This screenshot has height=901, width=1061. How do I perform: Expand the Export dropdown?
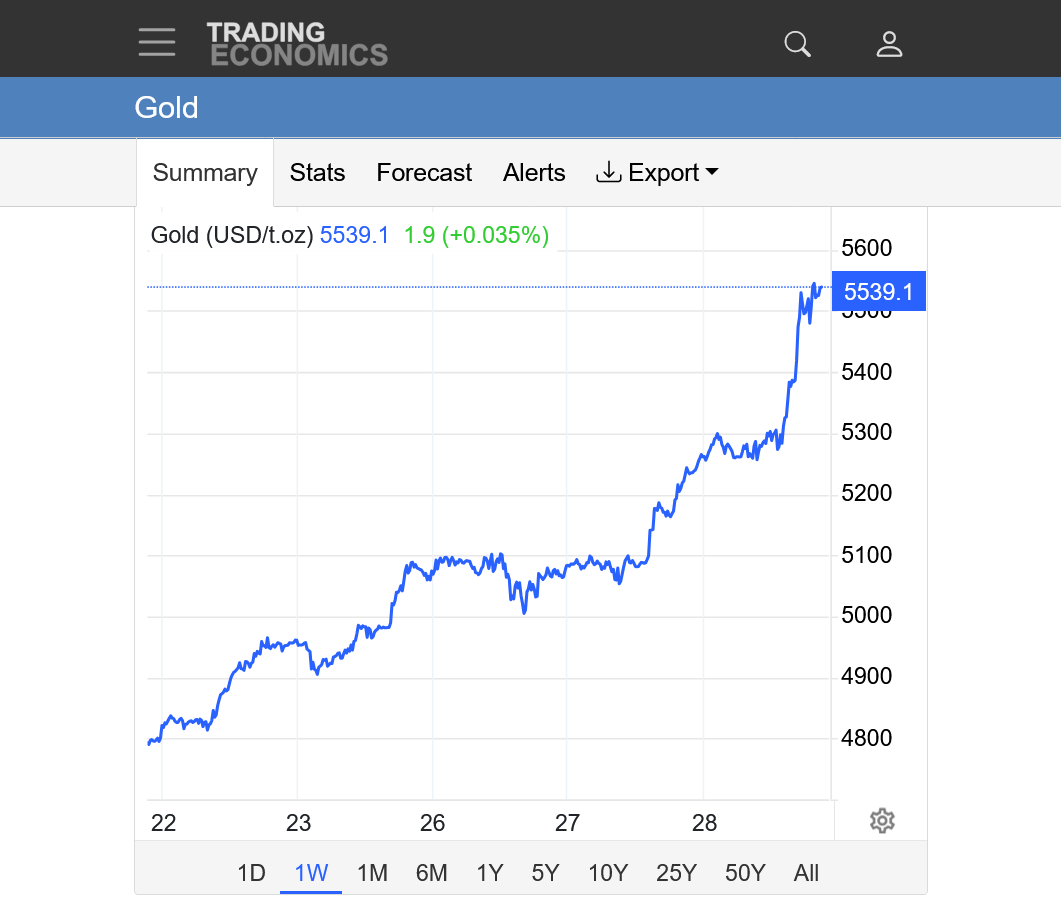point(658,173)
